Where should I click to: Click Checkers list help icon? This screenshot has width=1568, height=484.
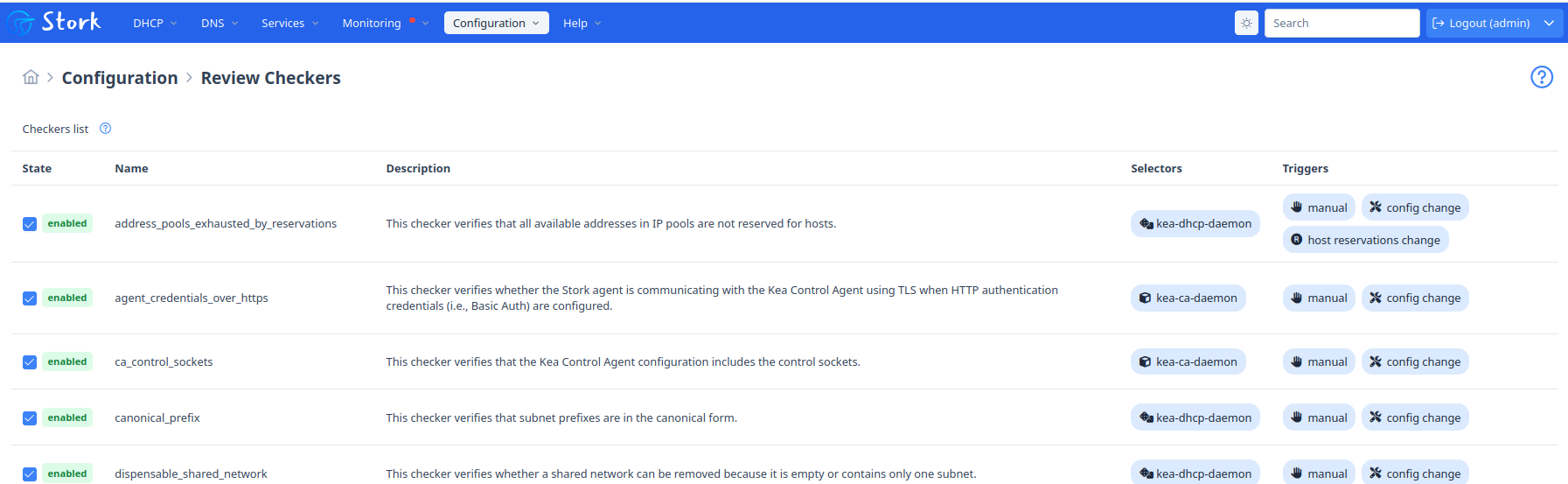point(106,129)
